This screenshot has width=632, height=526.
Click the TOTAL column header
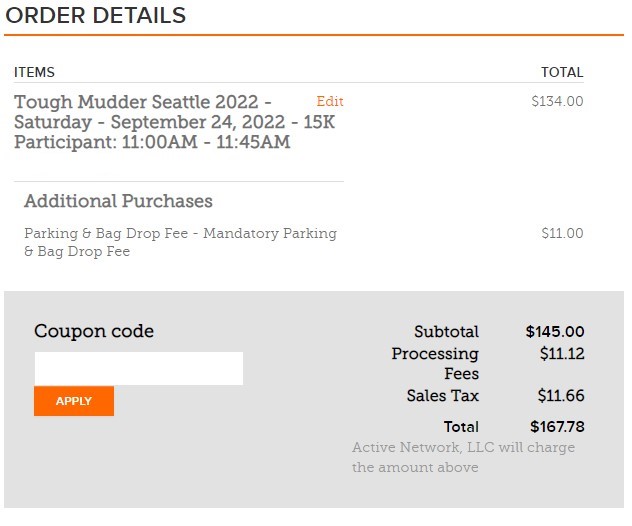click(x=561, y=72)
